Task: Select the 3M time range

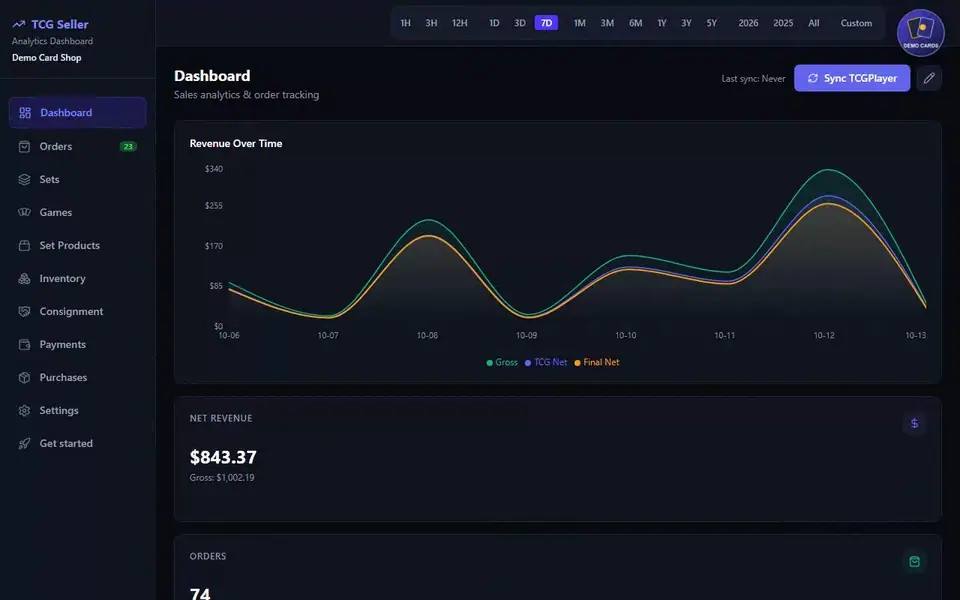Action: coord(607,23)
